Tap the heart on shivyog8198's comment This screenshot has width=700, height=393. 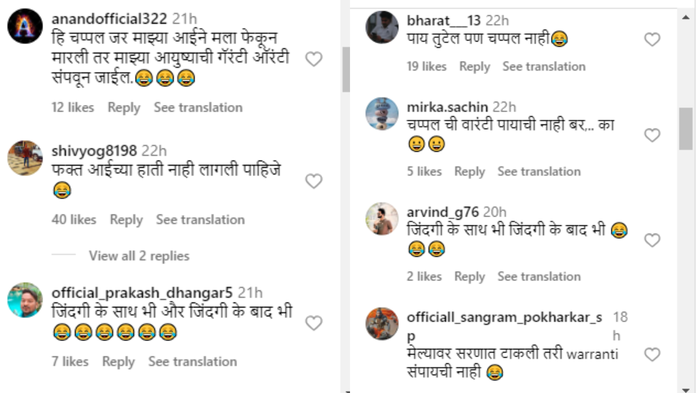(x=314, y=181)
